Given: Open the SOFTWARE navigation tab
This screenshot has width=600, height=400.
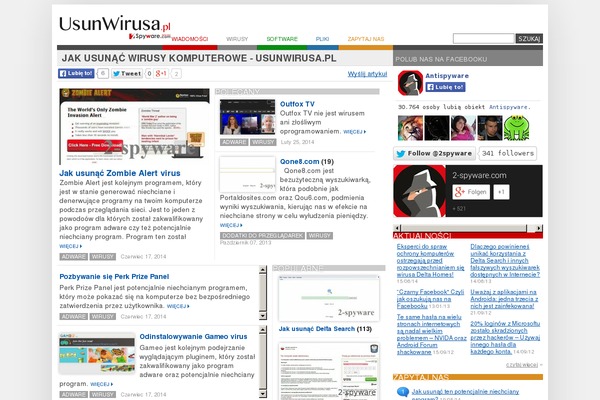Looking at the screenshot, I should click(x=282, y=39).
